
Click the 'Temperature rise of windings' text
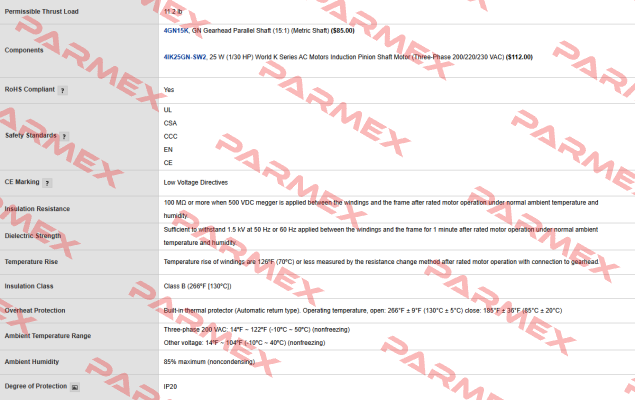point(381,262)
